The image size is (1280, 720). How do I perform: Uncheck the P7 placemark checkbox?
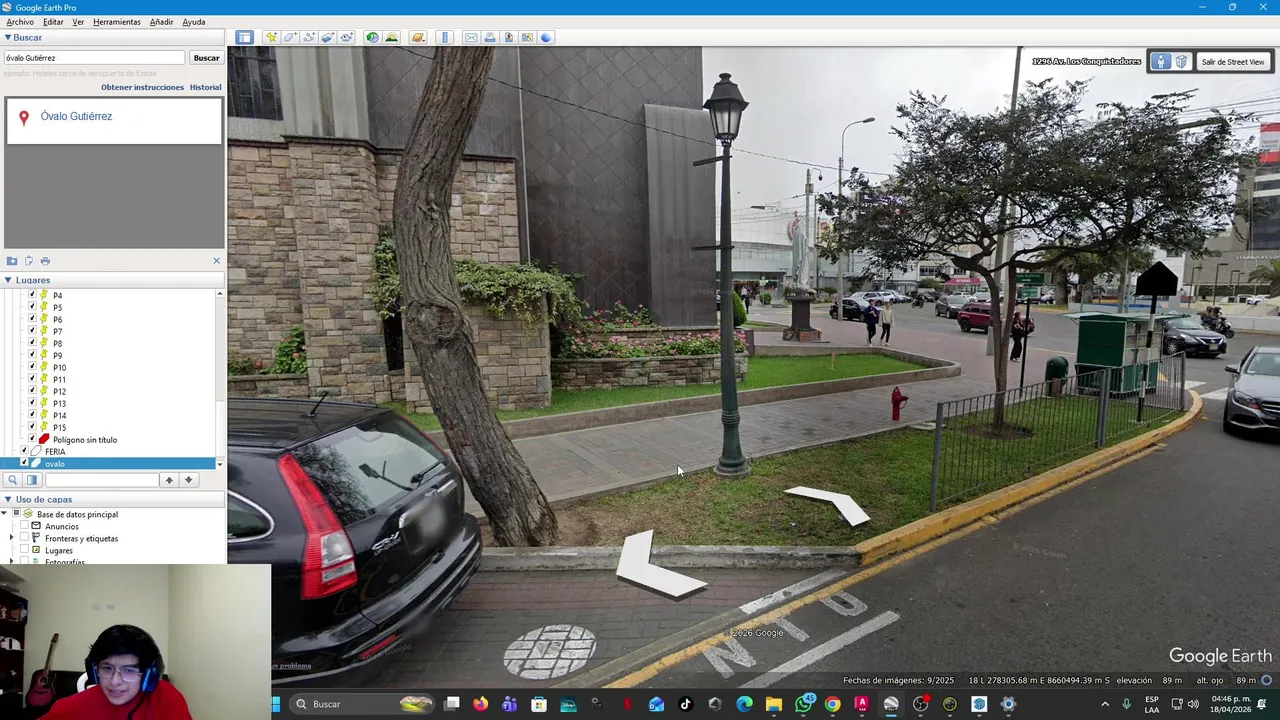[x=32, y=331]
